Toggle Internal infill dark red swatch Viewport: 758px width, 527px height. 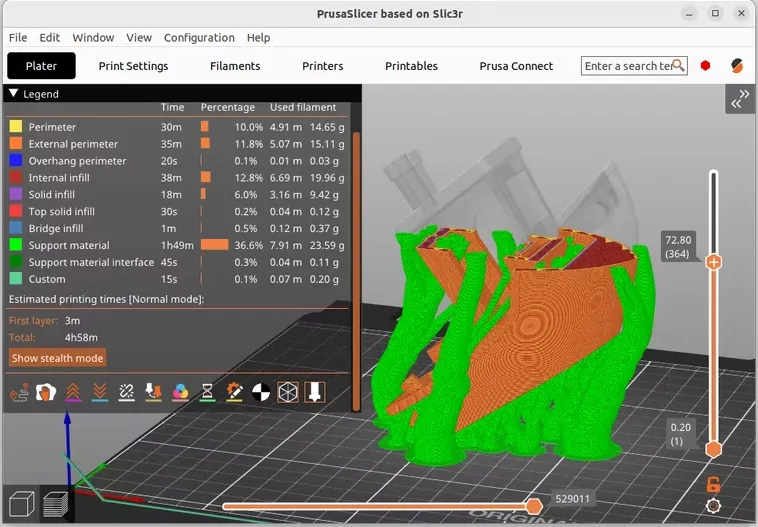coord(16,177)
